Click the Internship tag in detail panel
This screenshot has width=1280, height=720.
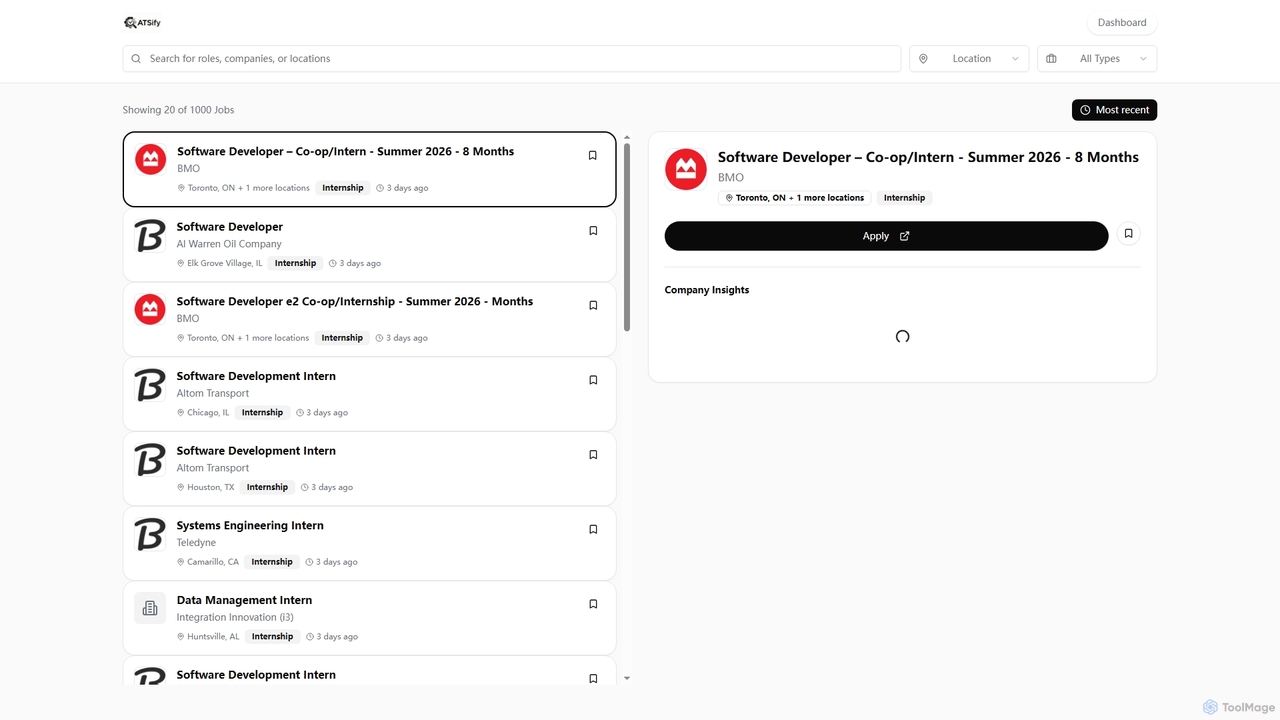(904, 198)
